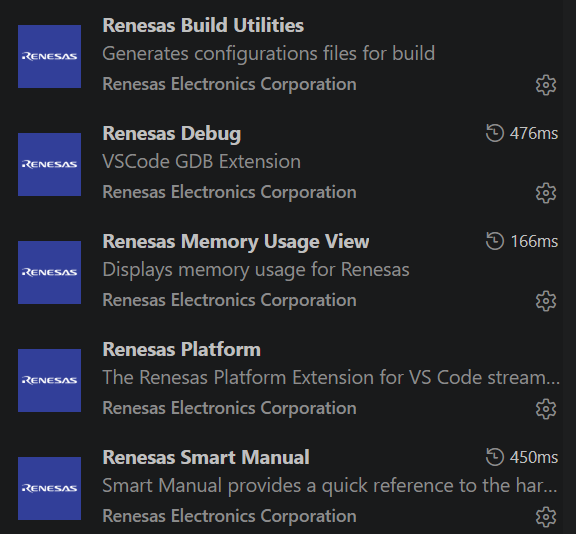Click the Renesas Memory Usage View logo thumbnail
This screenshot has width=576, height=534.
coord(50,273)
